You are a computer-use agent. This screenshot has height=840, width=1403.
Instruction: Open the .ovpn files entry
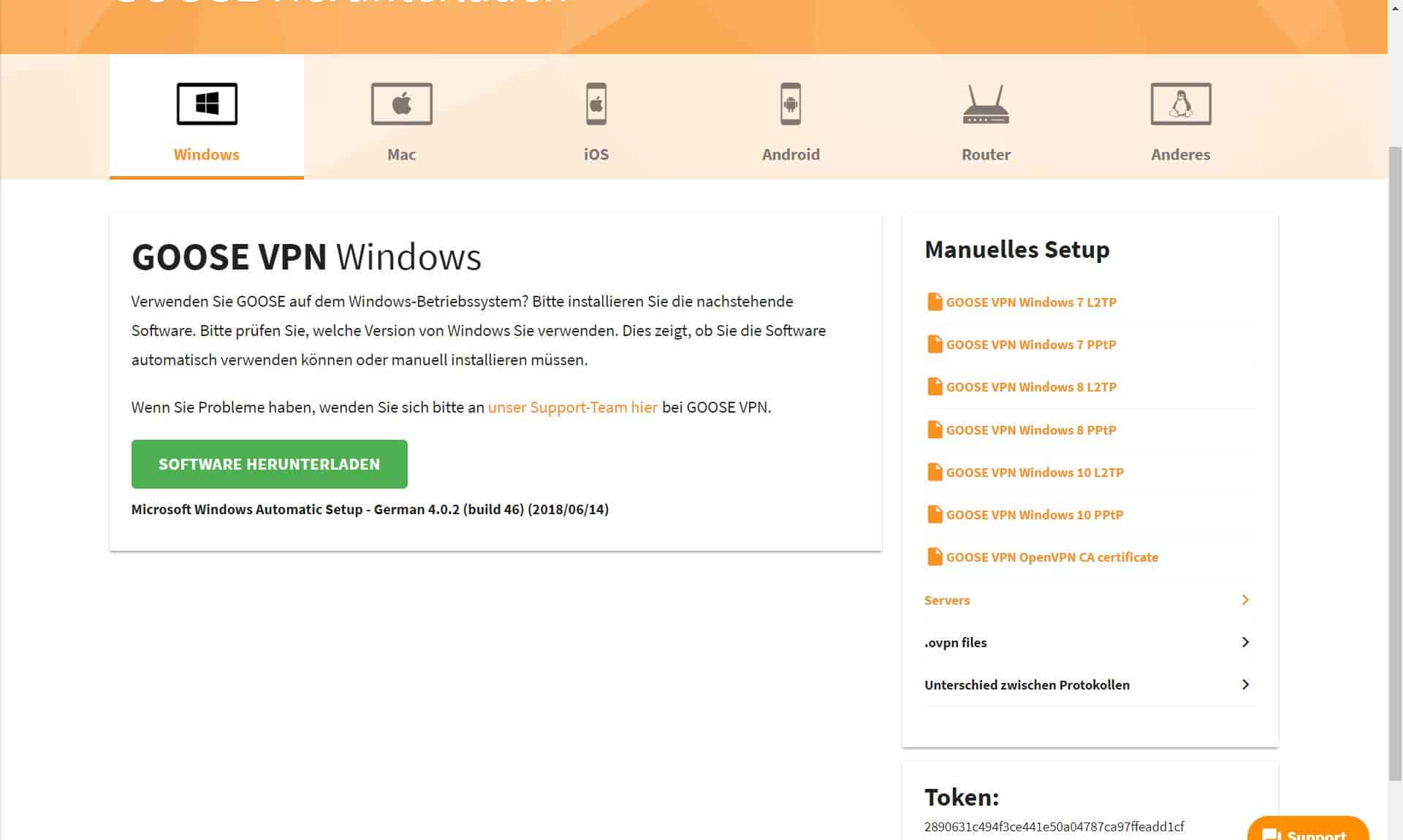(956, 643)
